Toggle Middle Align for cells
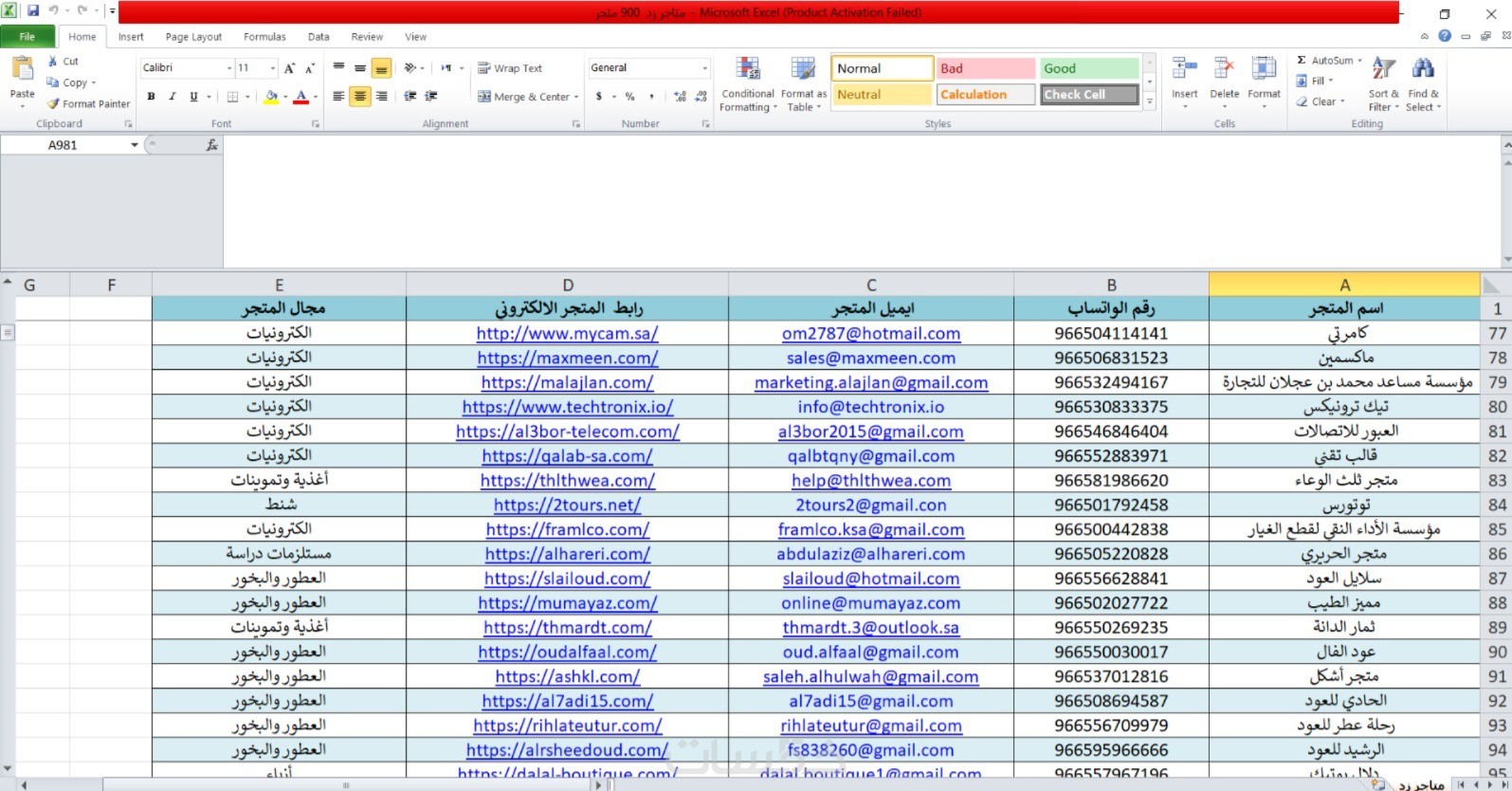The image size is (1512, 791). click(x=359, y=68)
